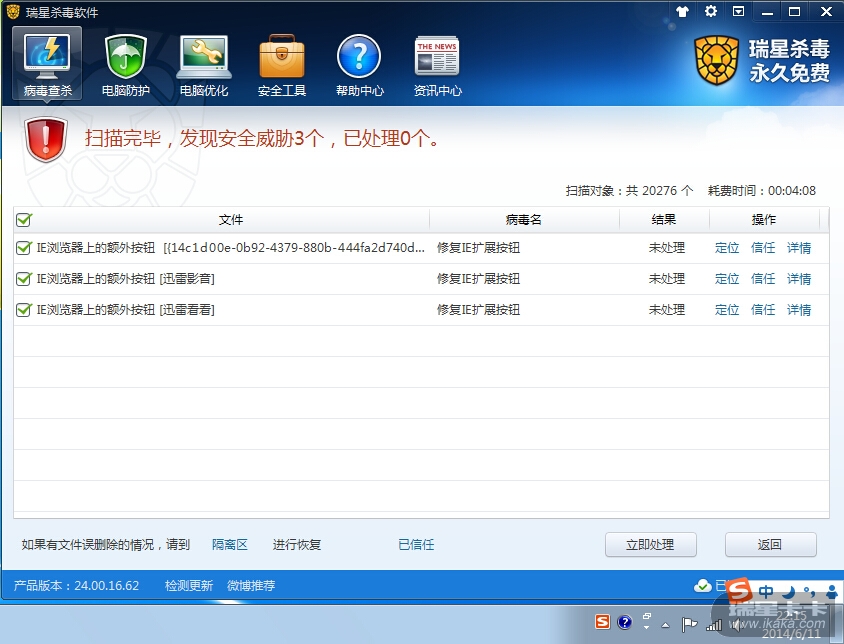Viewport: 844px width, 644px height.
Task: Click 信任 for the 迅雷看看 entry
Action: click(763, 310)
